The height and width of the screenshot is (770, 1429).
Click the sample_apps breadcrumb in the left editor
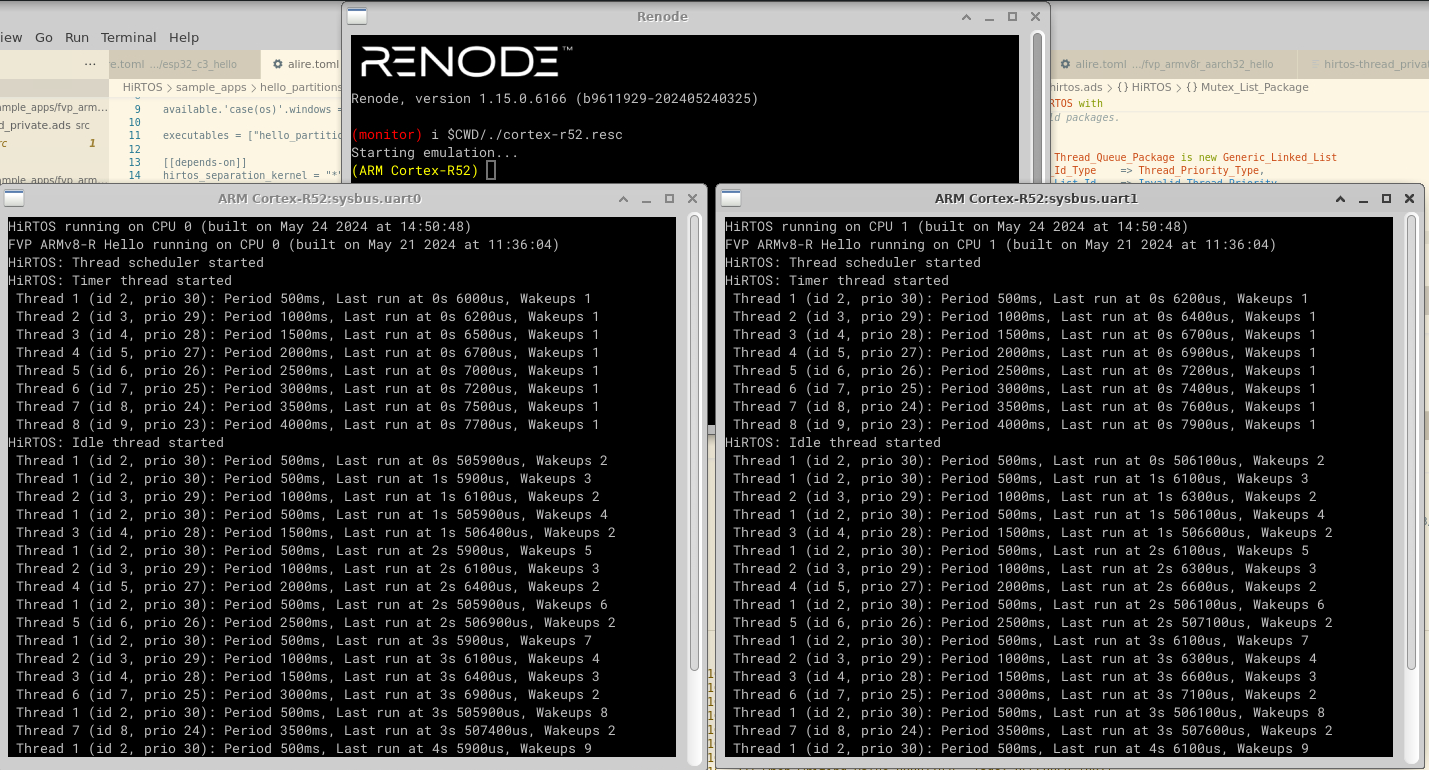tap(211, 87)
